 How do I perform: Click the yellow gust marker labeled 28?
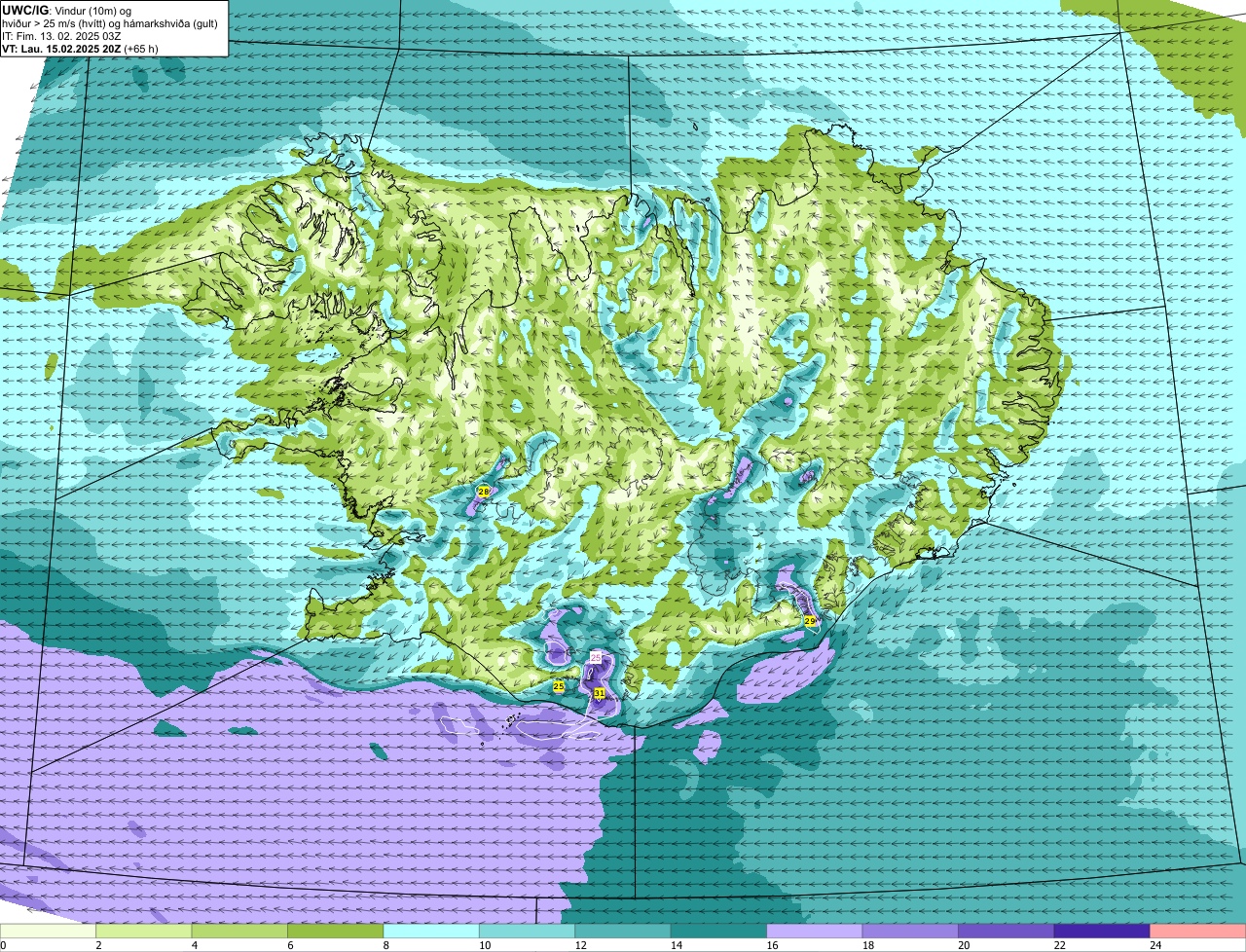pyautogui.click(x=483, y=492)
